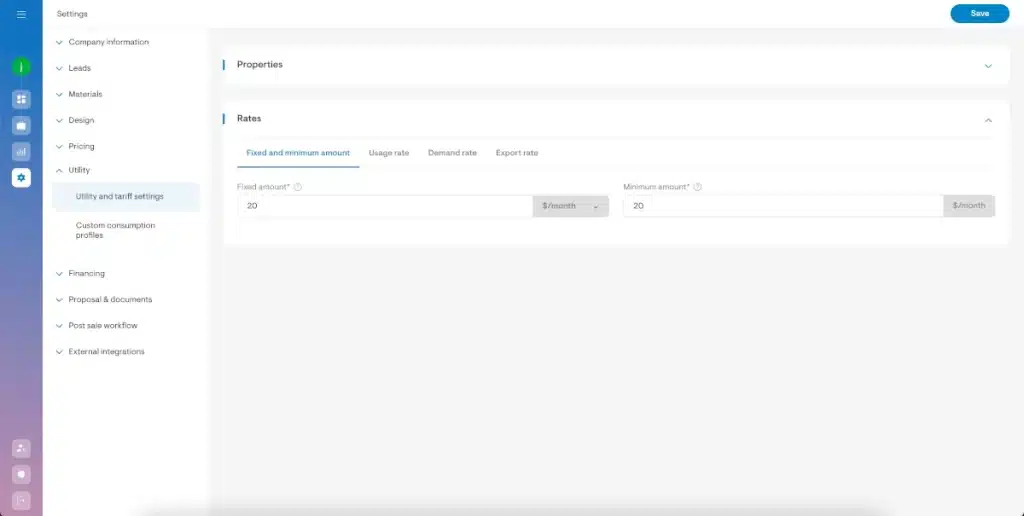Expand the Leads settings section
This screenshot has width=1024, height=516.
point(73,68)
